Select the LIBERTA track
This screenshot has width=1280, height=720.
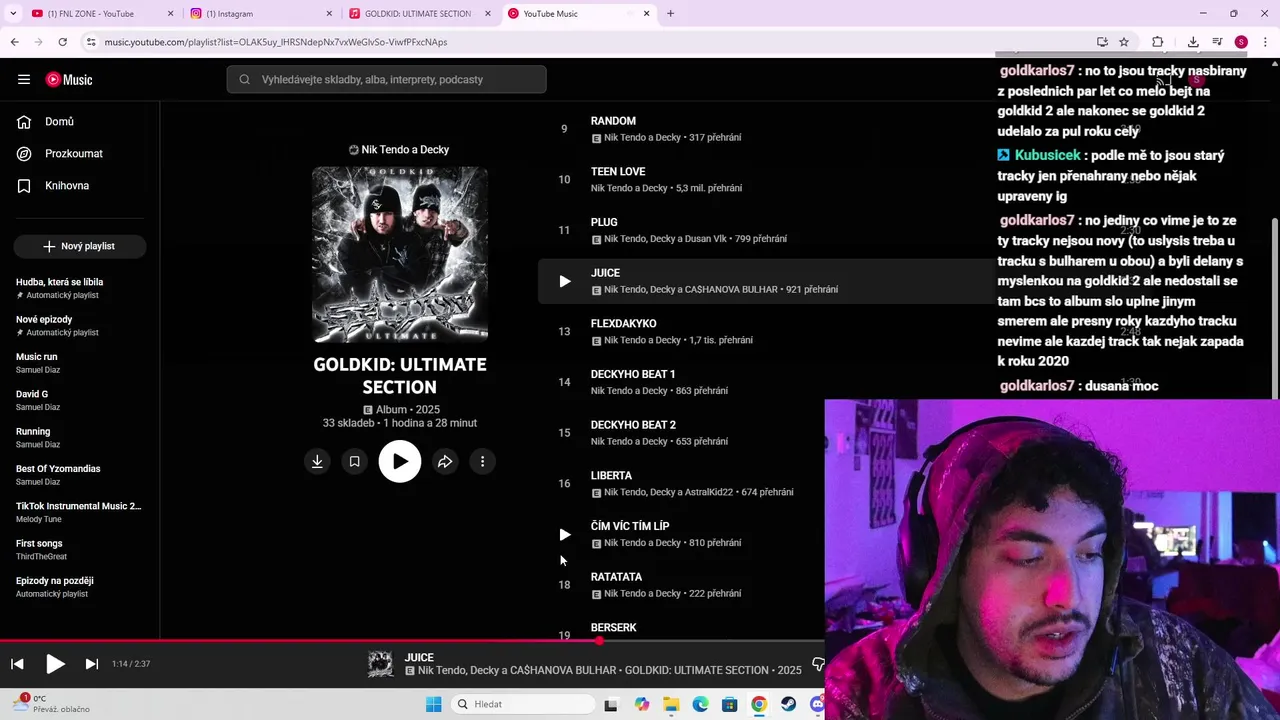[x=611, y=475]
